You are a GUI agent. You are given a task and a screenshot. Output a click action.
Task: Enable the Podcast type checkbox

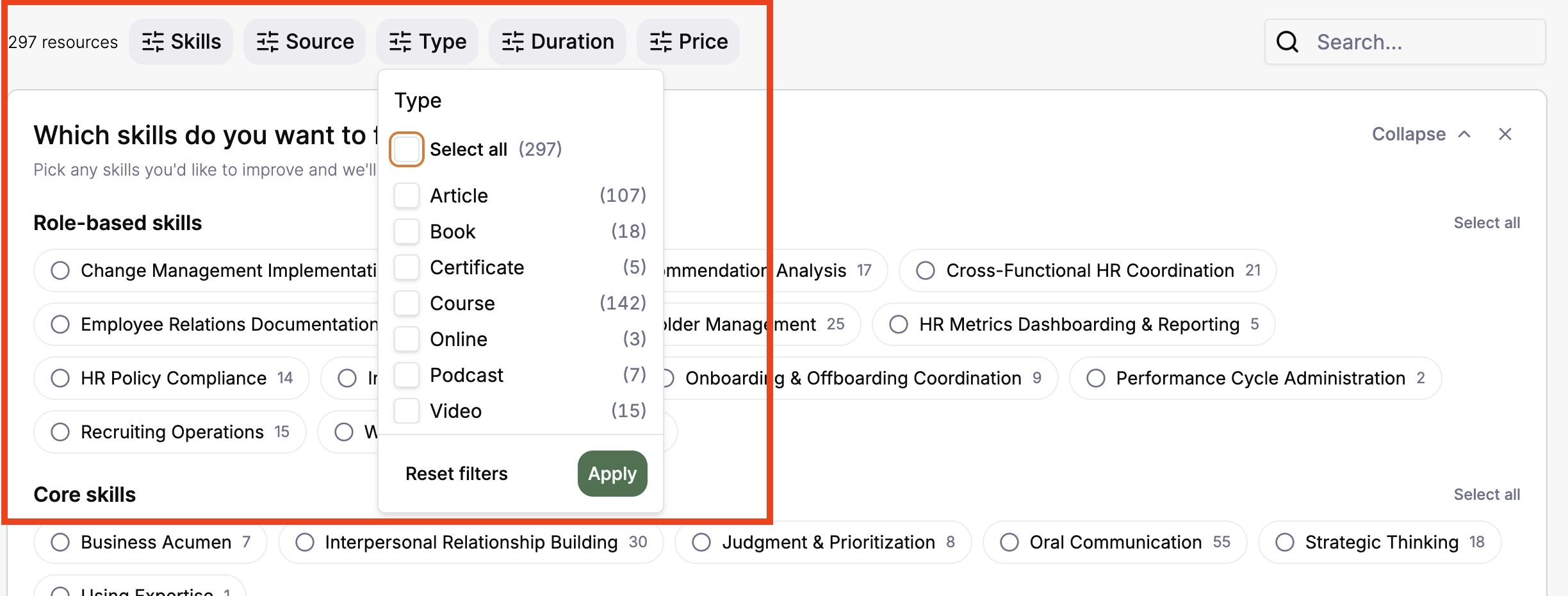(x=407, y=375)
